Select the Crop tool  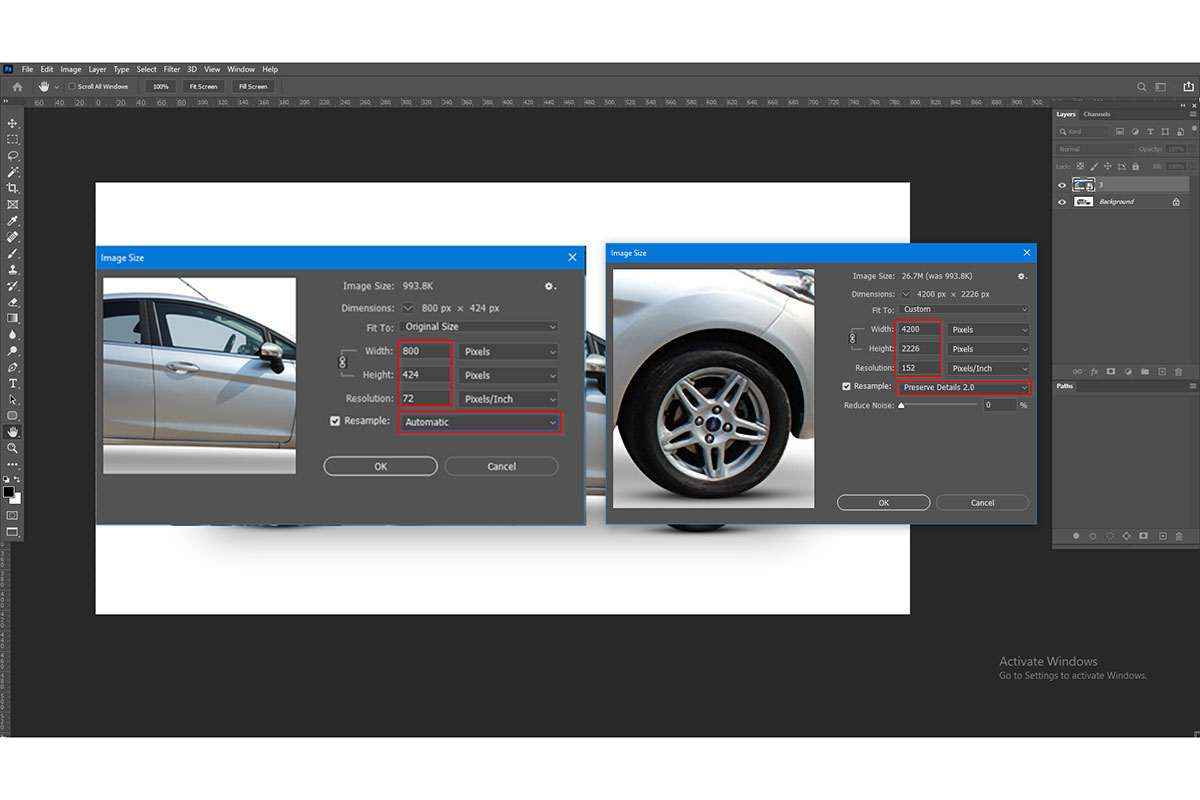[13, 189]
